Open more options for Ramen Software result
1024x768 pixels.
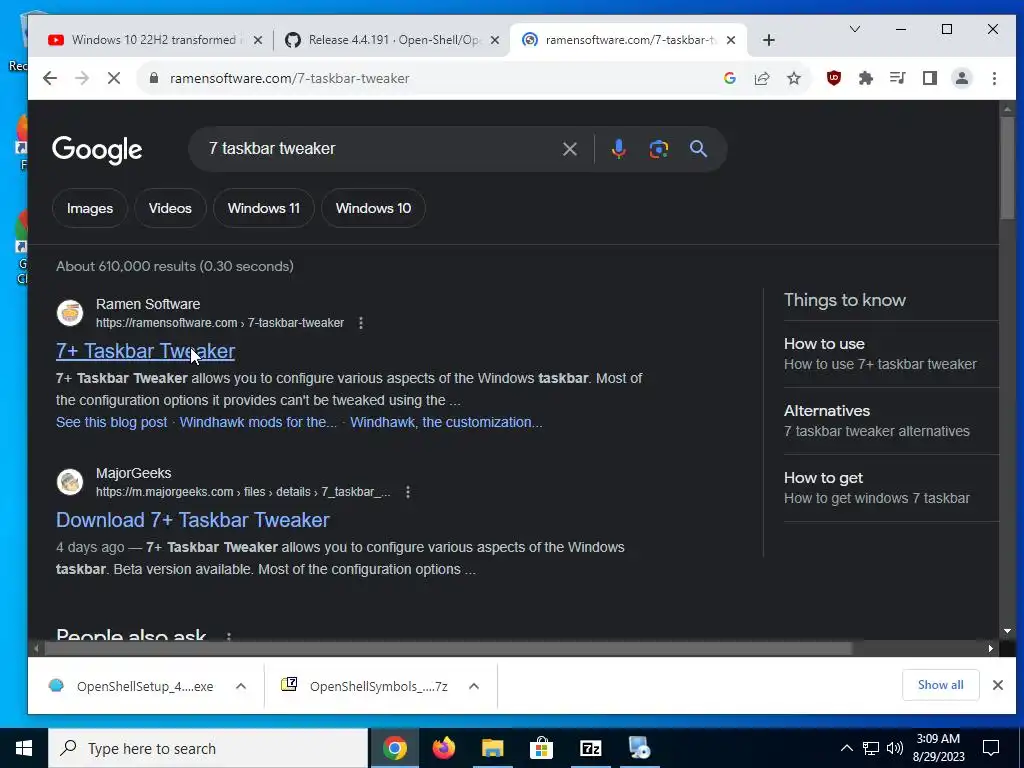pos(360,323)
